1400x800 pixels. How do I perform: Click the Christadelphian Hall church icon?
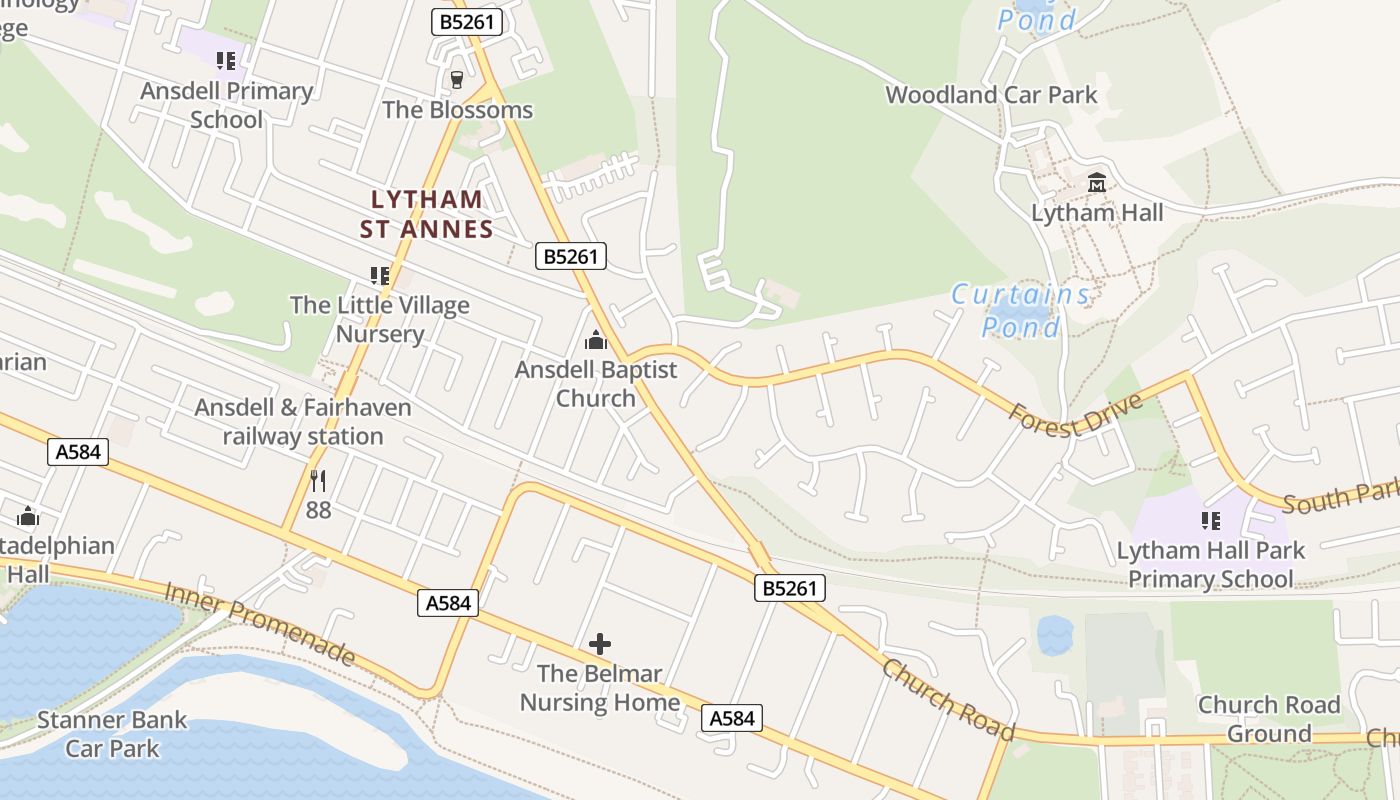tap(28, 516)
